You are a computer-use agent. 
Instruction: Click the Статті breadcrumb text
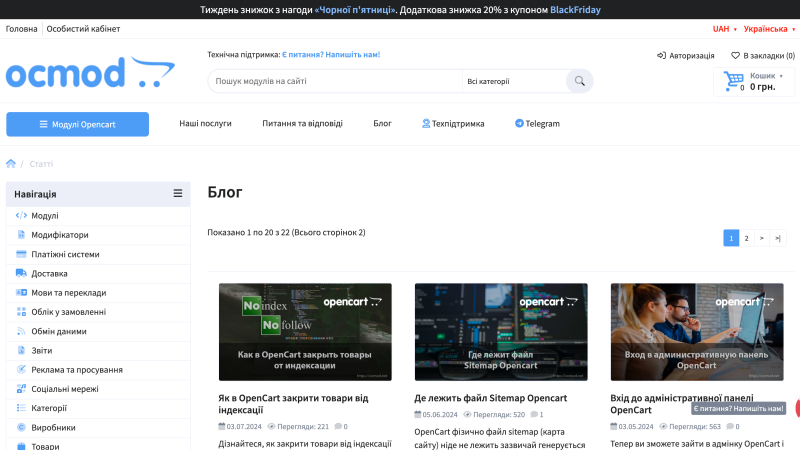coord(41,164)
